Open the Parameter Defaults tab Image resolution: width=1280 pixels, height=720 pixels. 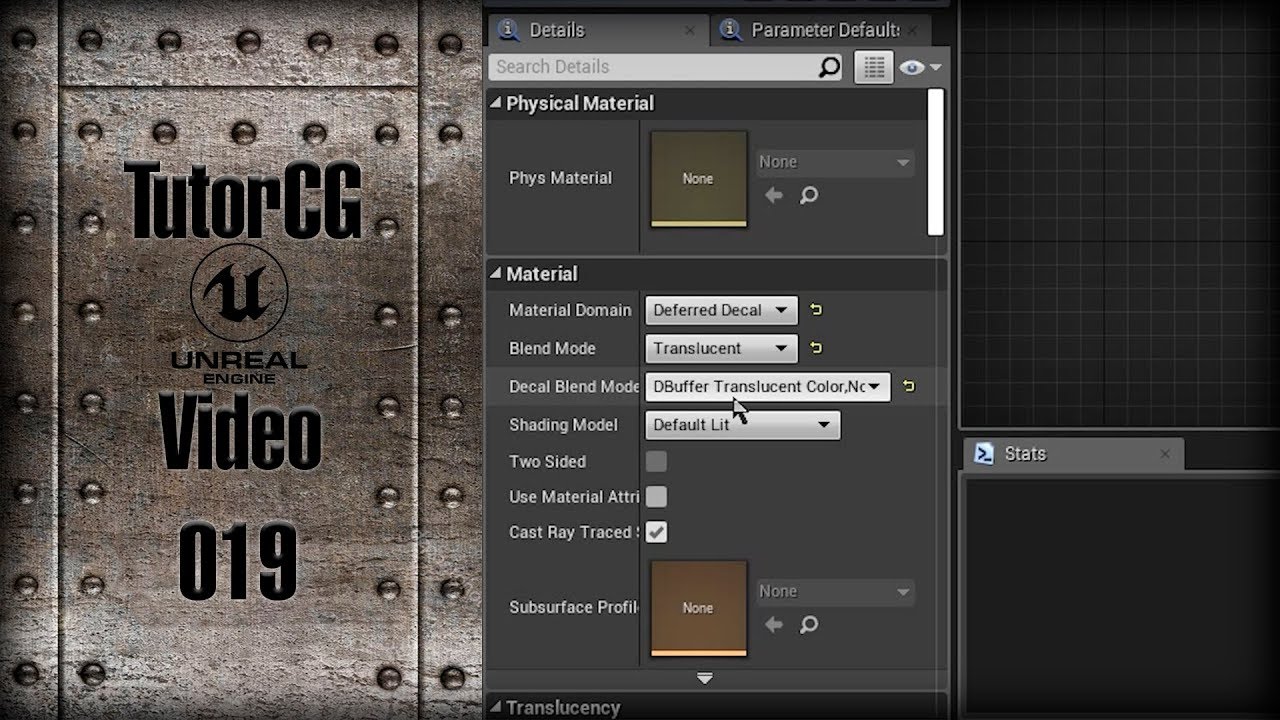(x=822, y=30)
